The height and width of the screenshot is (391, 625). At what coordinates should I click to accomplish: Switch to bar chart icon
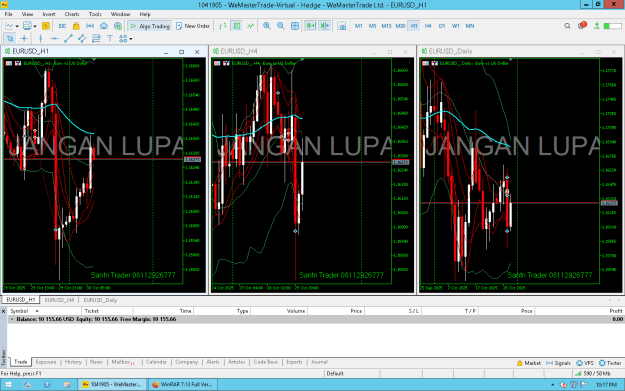click(x=223, y=26)
